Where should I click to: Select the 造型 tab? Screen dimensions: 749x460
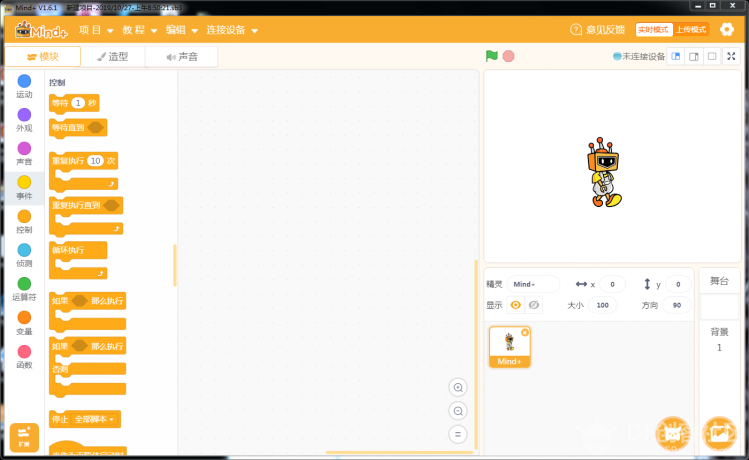point(113,56)
